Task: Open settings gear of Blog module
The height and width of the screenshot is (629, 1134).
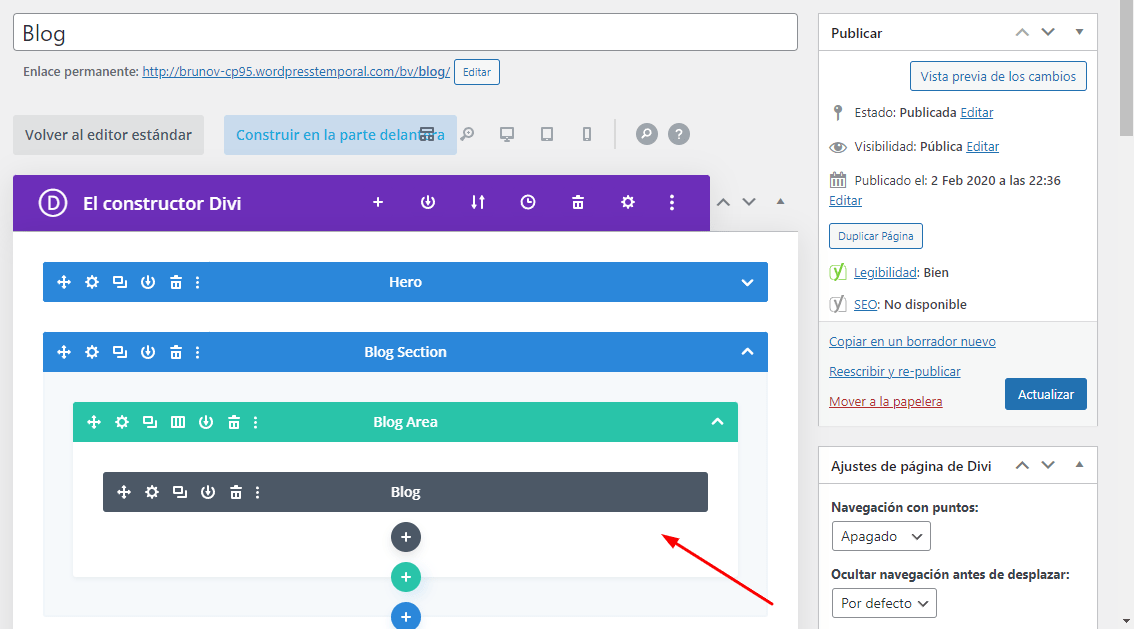Action: click(152, 492)
